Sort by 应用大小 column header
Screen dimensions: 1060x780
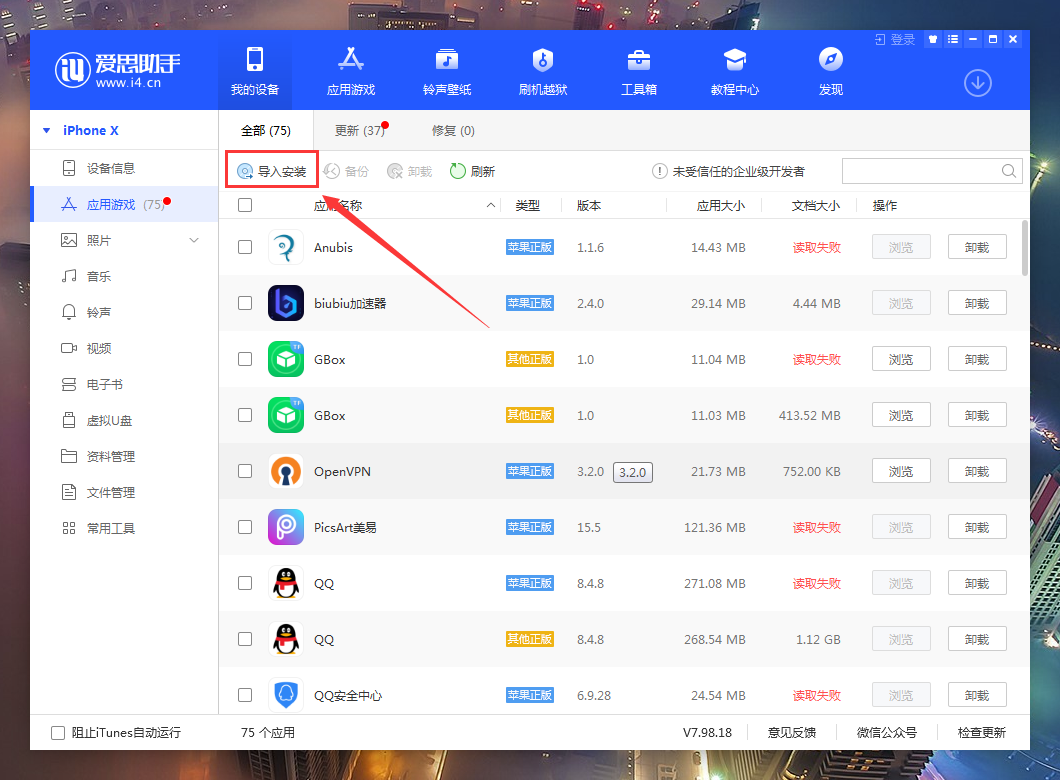pyautogui.click(x=721, y=205)
